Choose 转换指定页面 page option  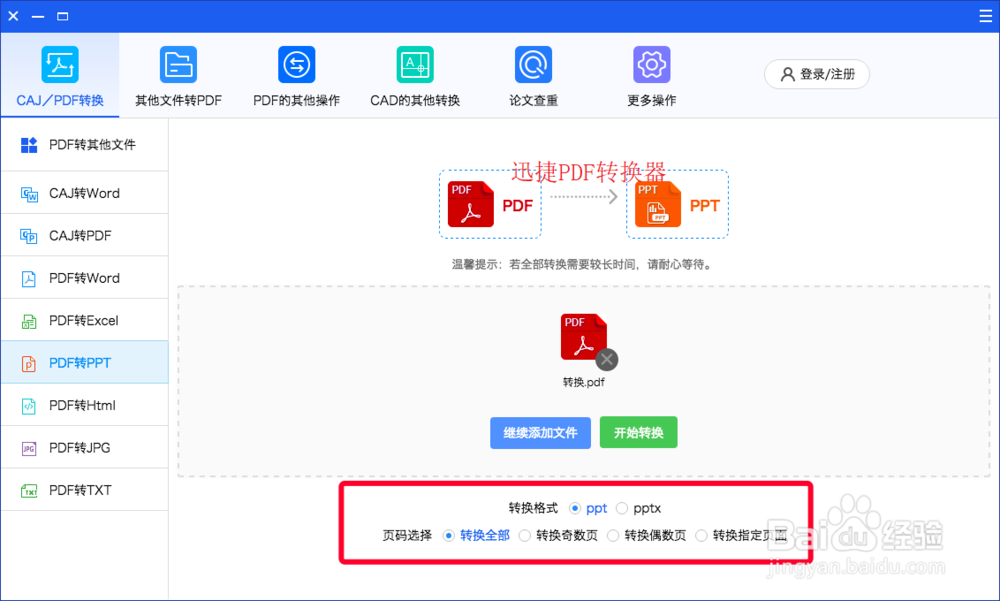point(702,535)
